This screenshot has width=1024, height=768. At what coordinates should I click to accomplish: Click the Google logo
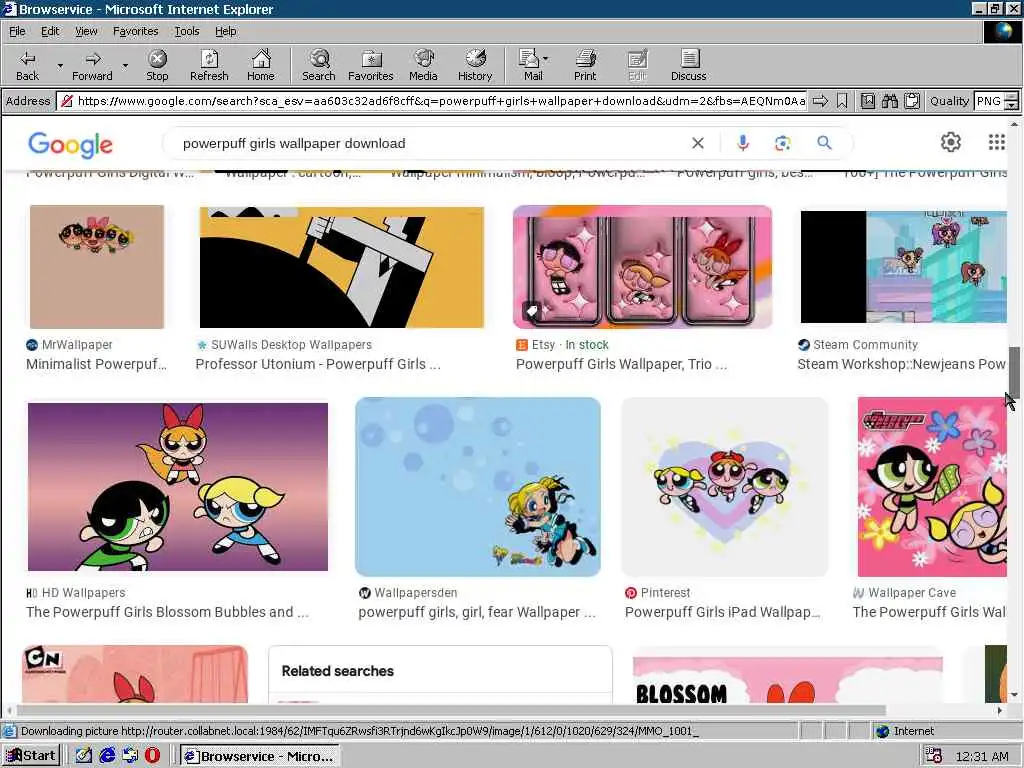71,145
